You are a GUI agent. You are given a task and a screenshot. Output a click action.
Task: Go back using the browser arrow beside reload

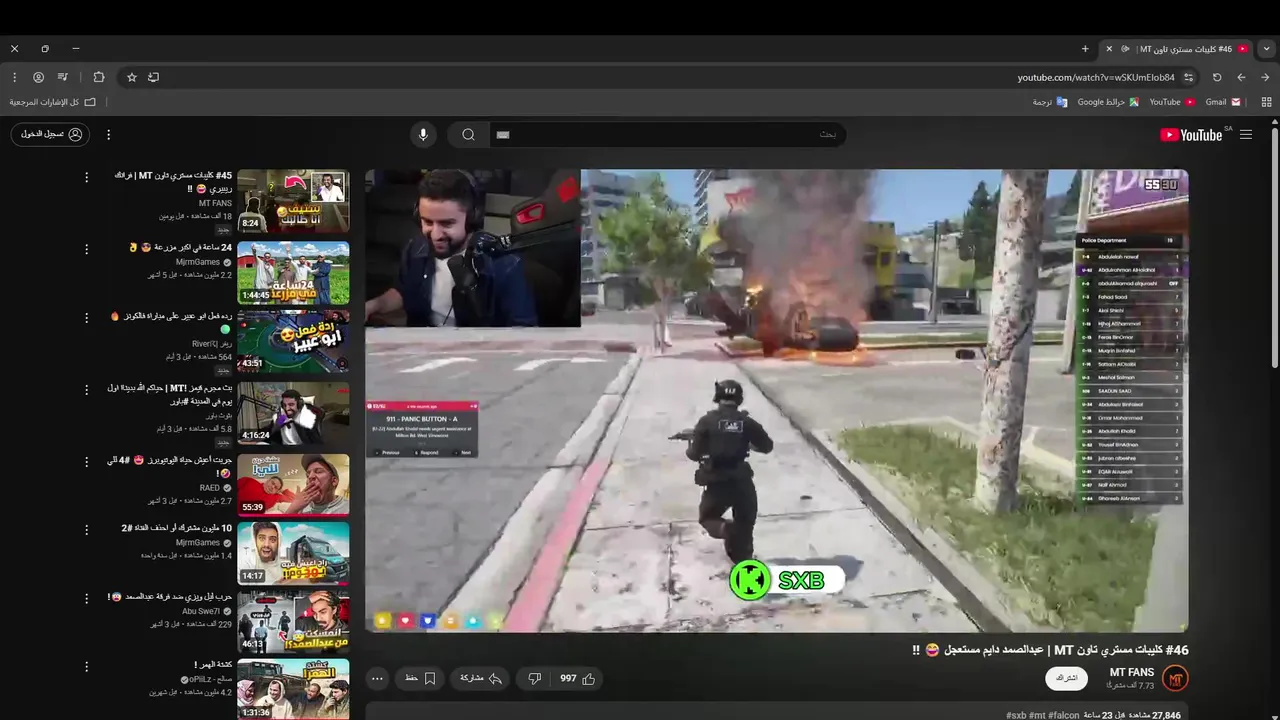pyautogui.click(x=1241, y=77)
